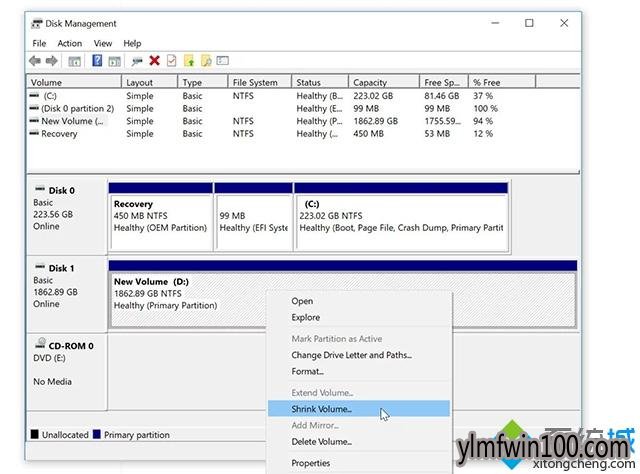Image resolution: width=640 pixels, height=474 pixels.
Task: Select the Recovery volume list row name
Action: point(59,134)
